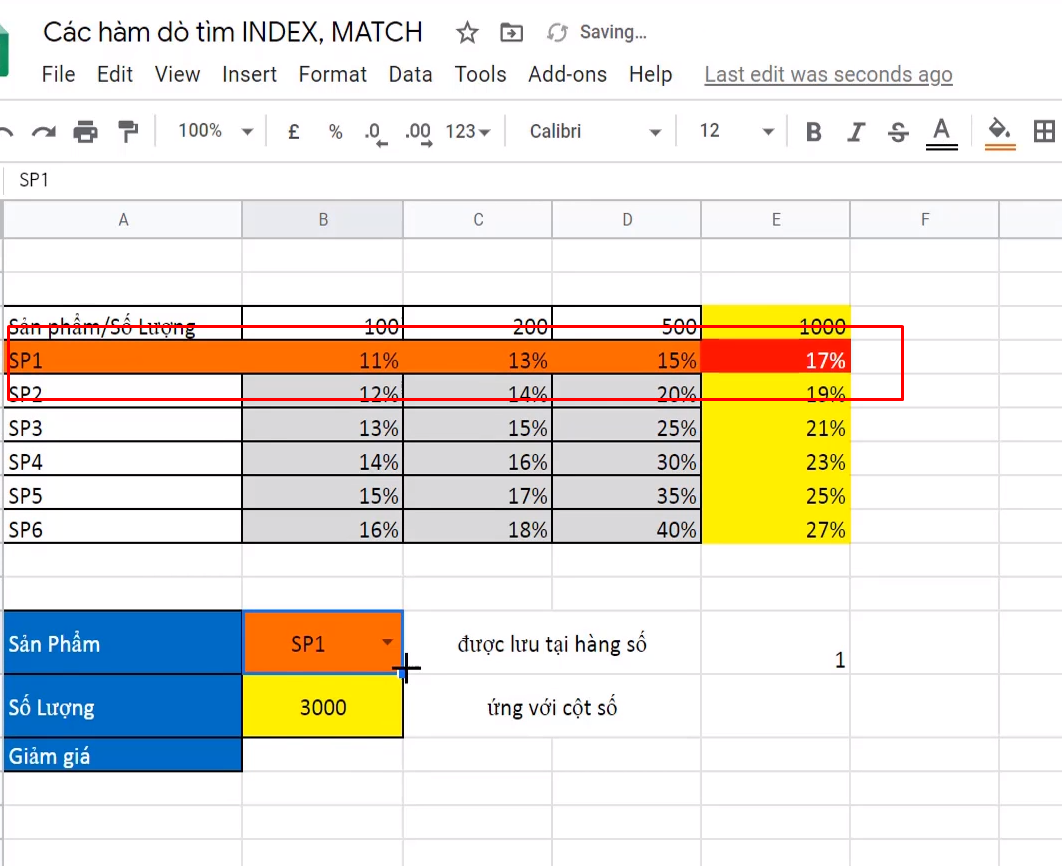The image size is (1062, 866).
Task: Open the 123 more formats dropdown
Action: (x=468, y=131)
